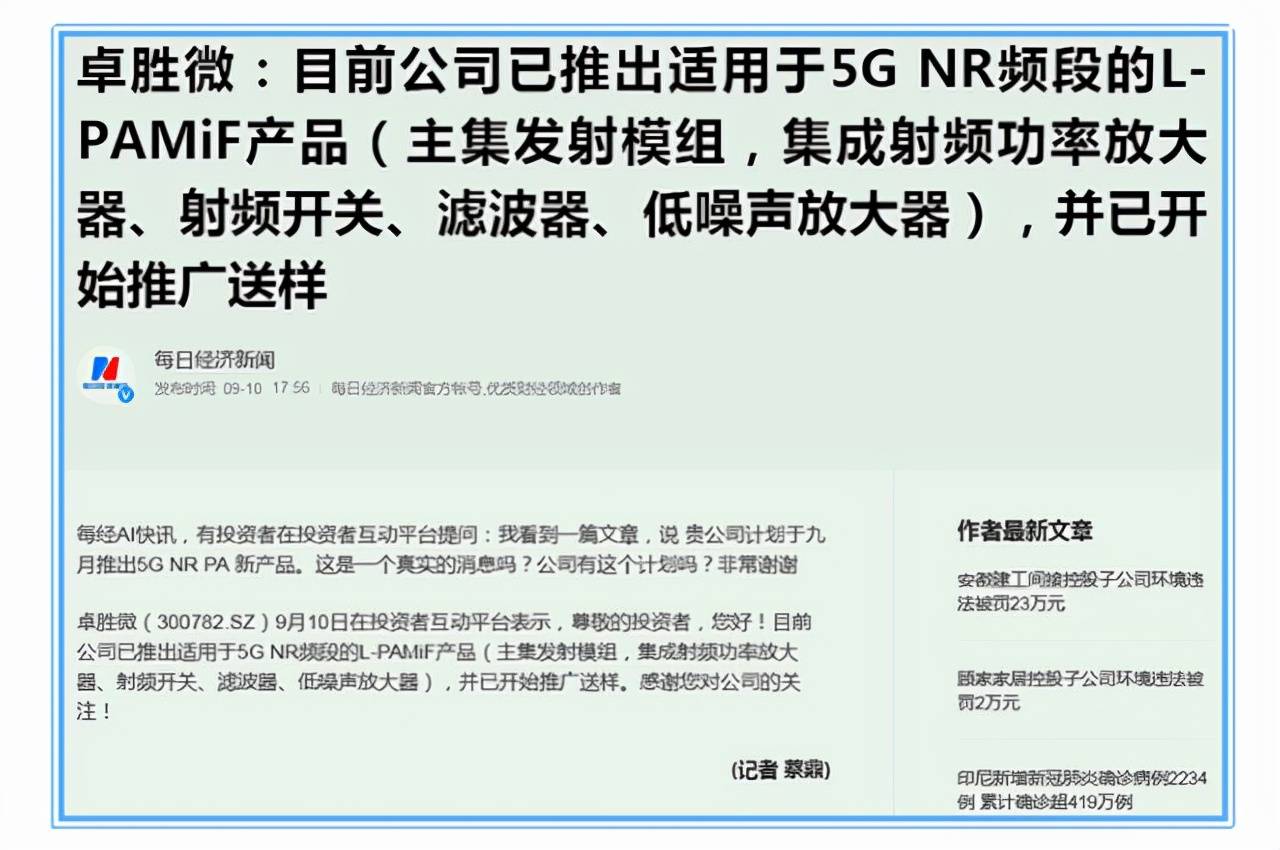Click 罚2万元 line in sidebar
This screenshot has height=850, width=1280.
coord(989,703)
